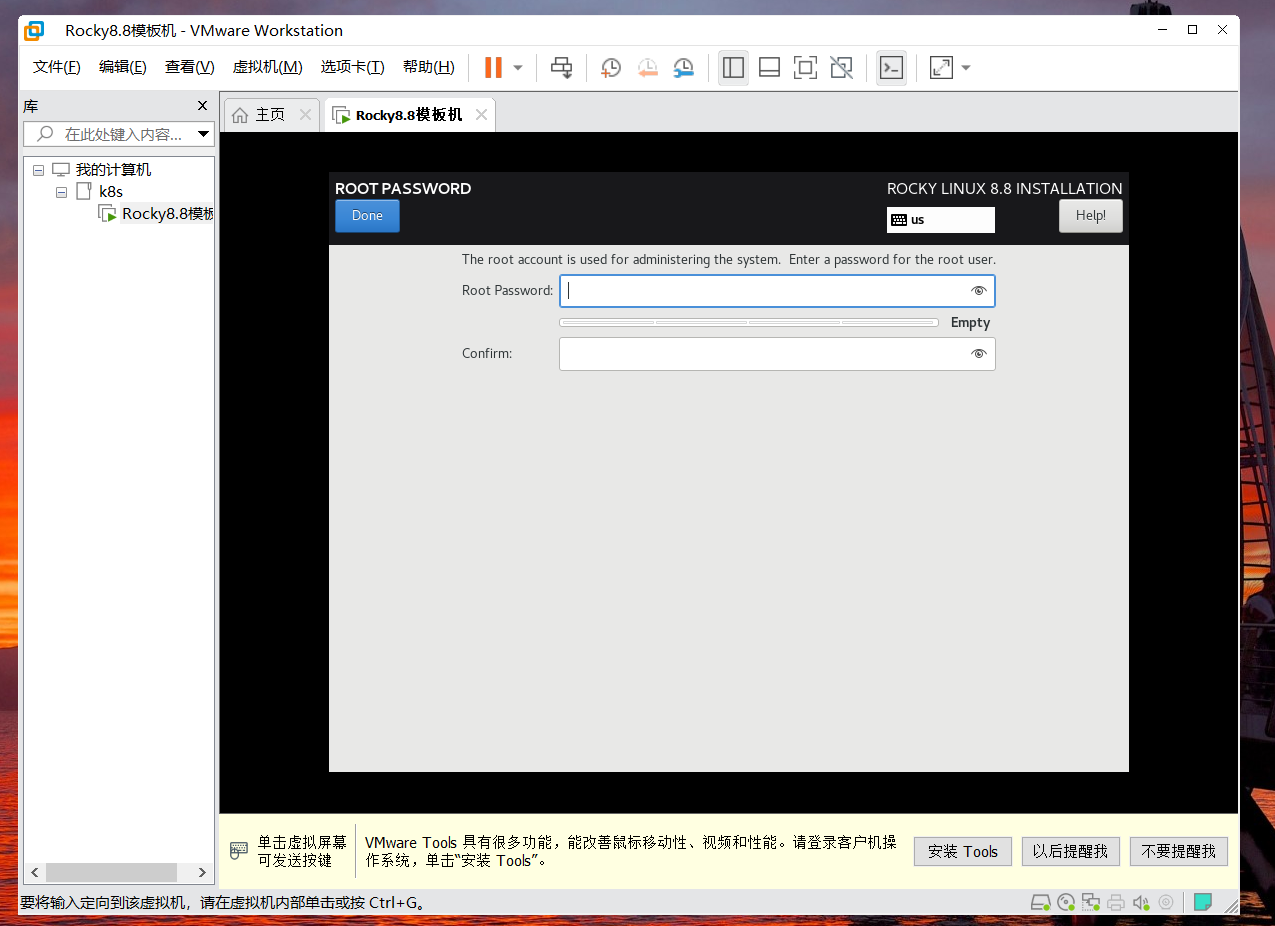1275x926 pixels.
Task: Click the Confirm password field
Action: click(x=777, y=354)
